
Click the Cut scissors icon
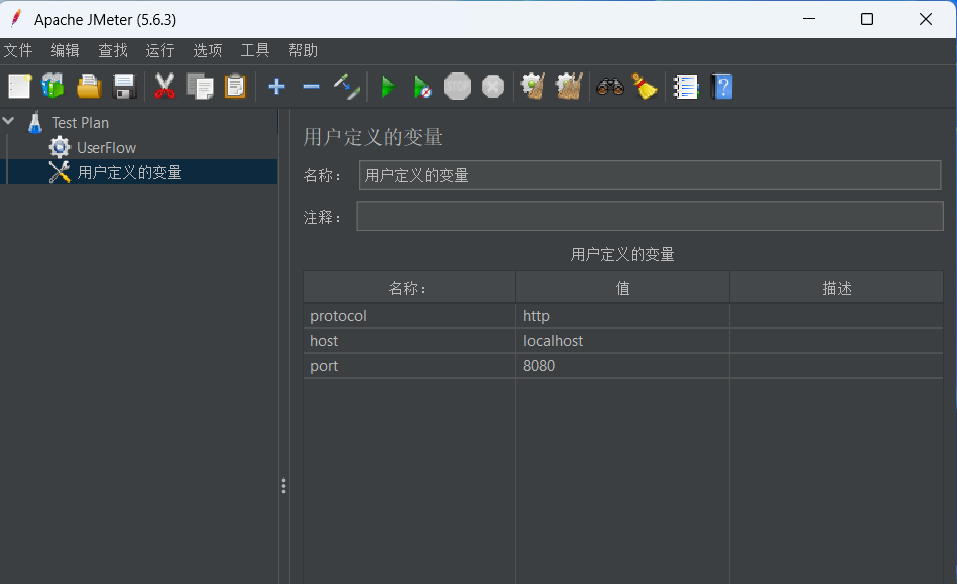coord(164,86)
